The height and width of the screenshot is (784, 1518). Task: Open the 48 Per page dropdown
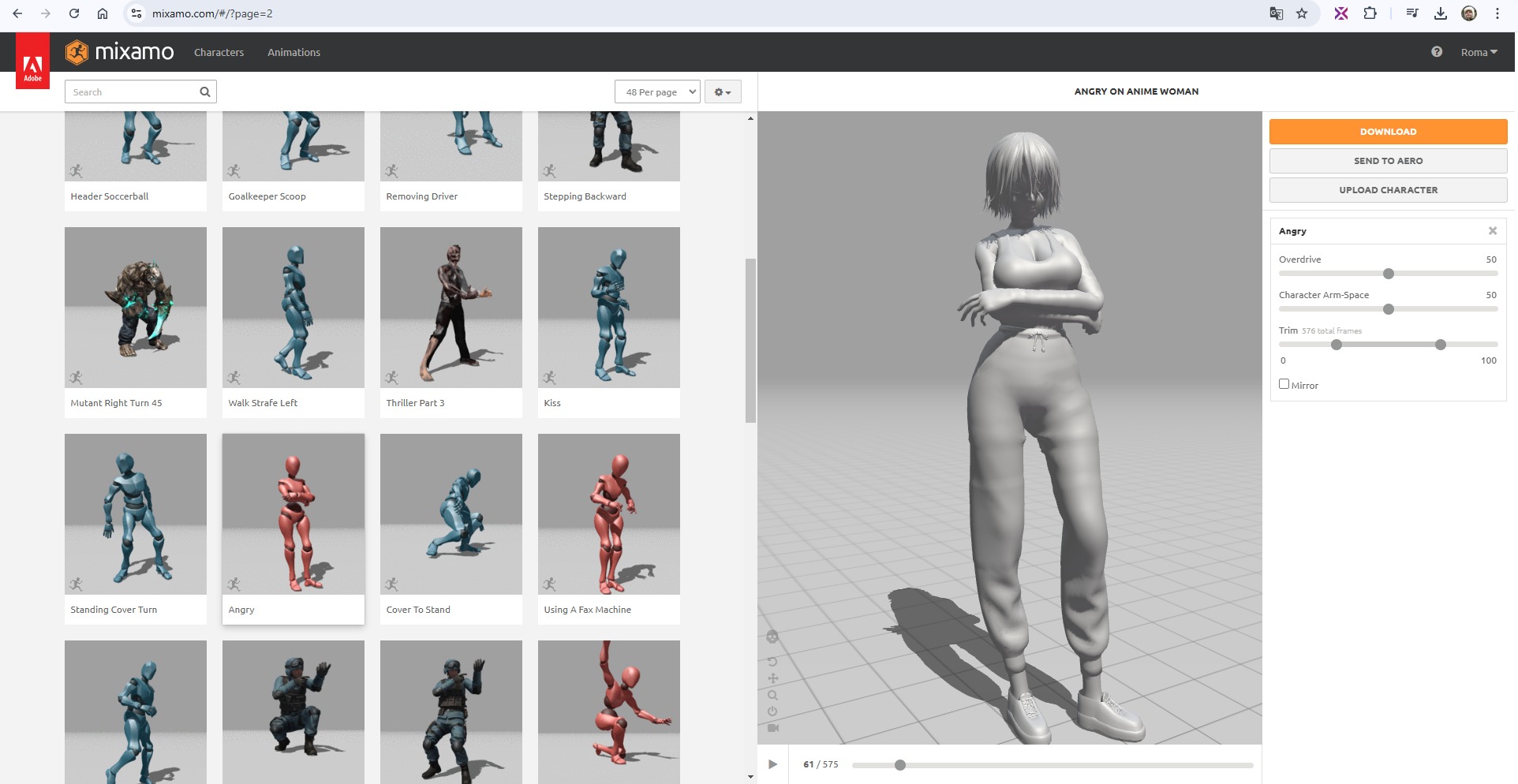pos(657,91)
